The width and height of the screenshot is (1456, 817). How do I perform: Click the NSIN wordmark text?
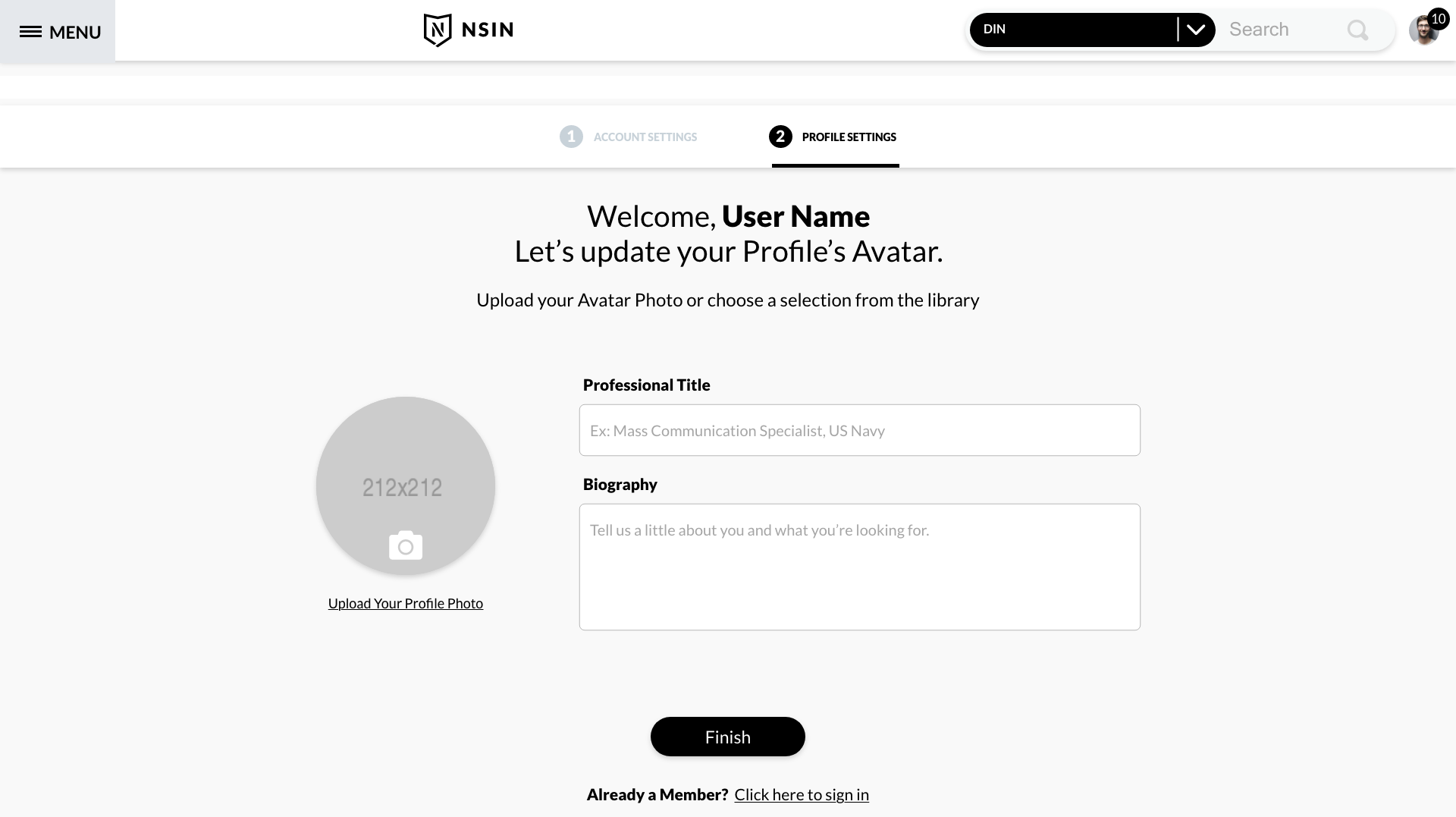tap(488, 30)
